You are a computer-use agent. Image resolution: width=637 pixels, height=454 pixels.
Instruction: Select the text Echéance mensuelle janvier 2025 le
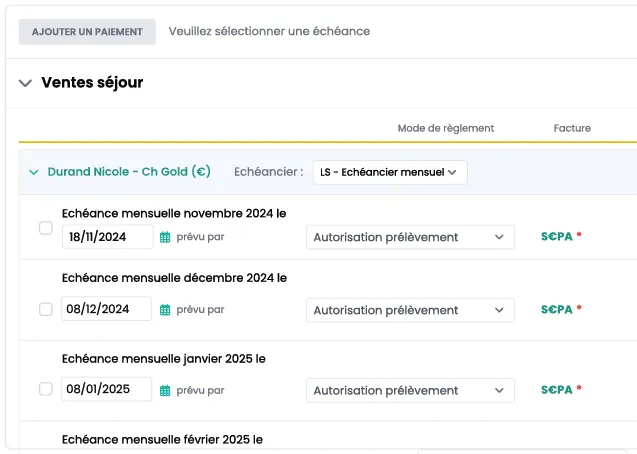click(x=164, y=359)
